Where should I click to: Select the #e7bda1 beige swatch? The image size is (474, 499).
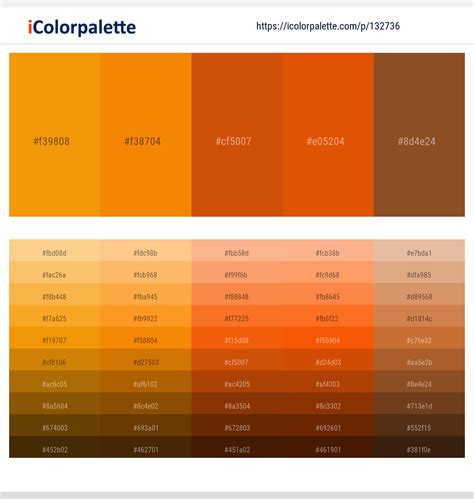click(x=419, y=251)
